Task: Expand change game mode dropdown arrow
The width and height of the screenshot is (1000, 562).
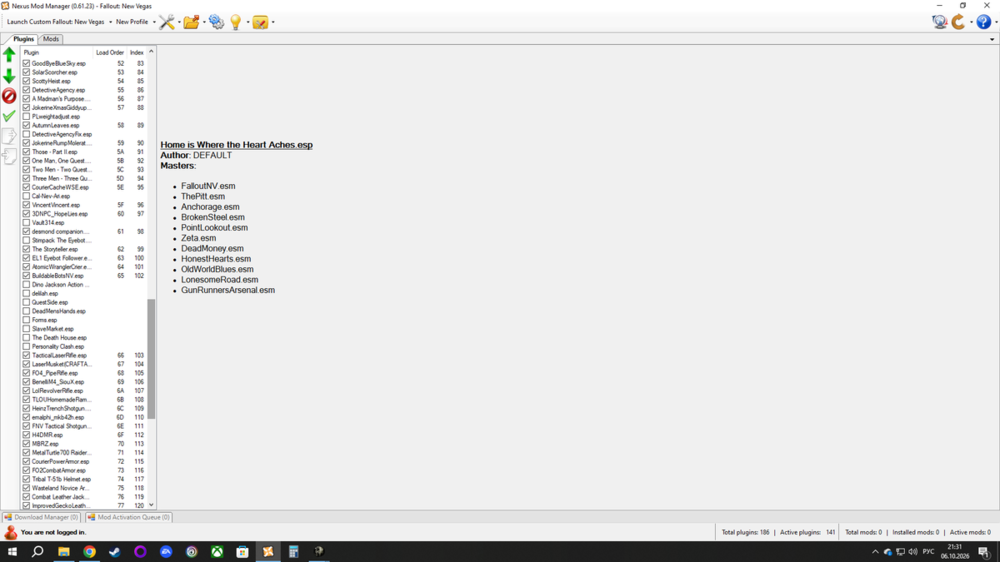Action: click(x=971, y=22)
